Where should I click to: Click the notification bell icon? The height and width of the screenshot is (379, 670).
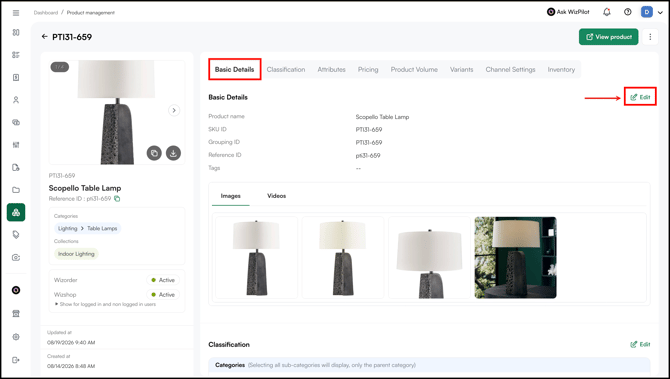(607, 12)
